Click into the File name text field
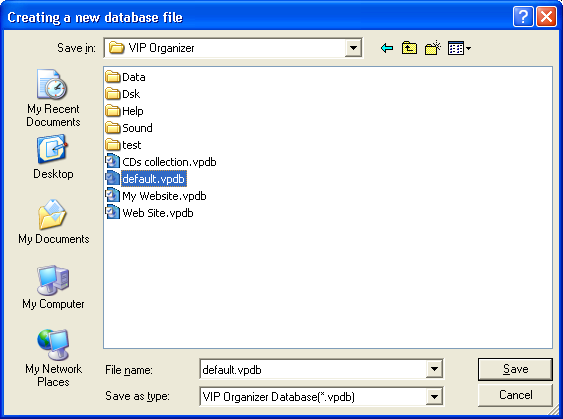Screen dimensions: 563x419 [x=313, y=369]
